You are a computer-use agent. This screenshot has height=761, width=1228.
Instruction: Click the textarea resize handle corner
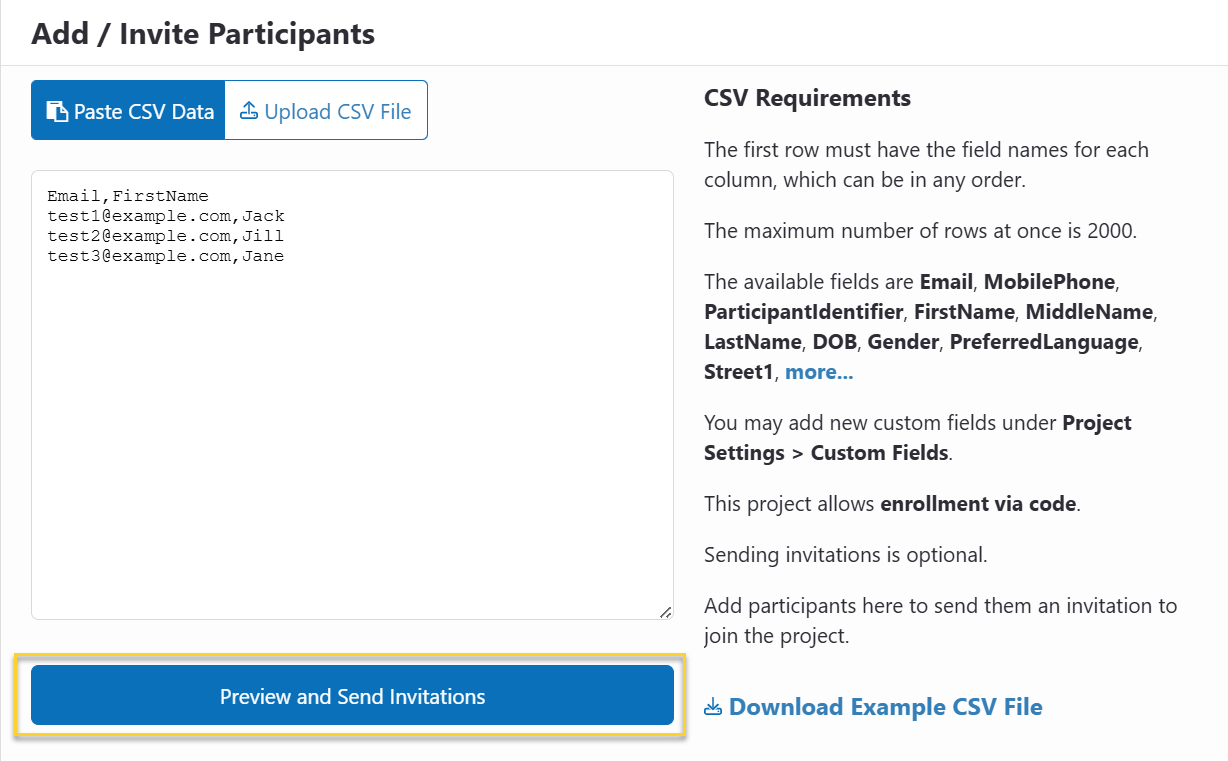click(x=666, y=612)
